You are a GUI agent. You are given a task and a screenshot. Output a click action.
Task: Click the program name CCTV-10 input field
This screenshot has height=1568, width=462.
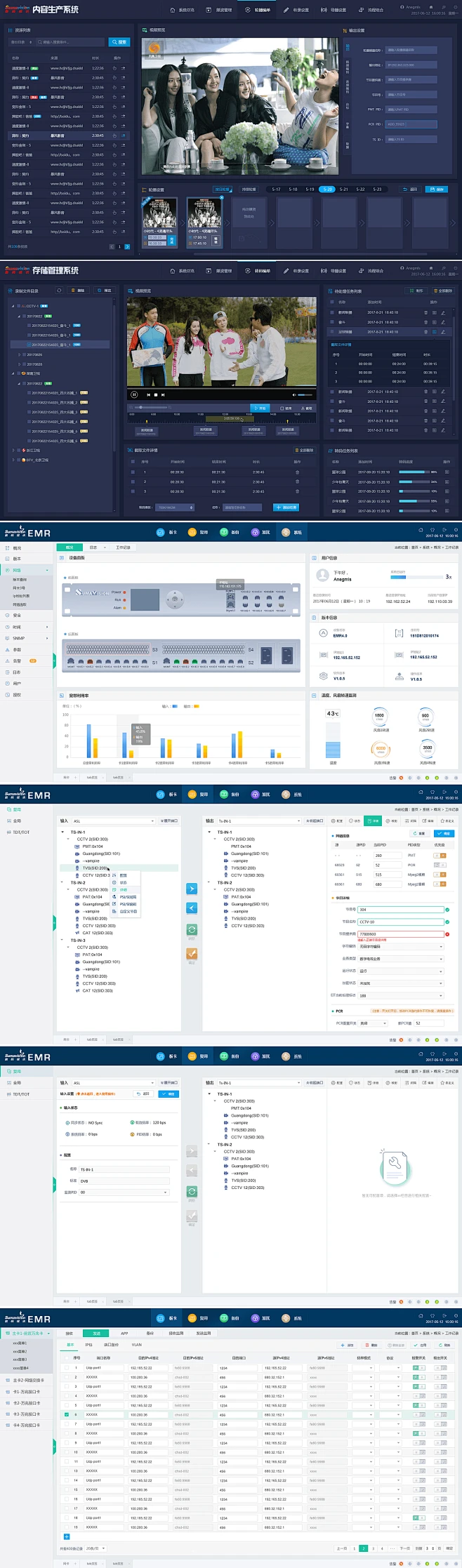pyautogui.click(x=400, y=922)
